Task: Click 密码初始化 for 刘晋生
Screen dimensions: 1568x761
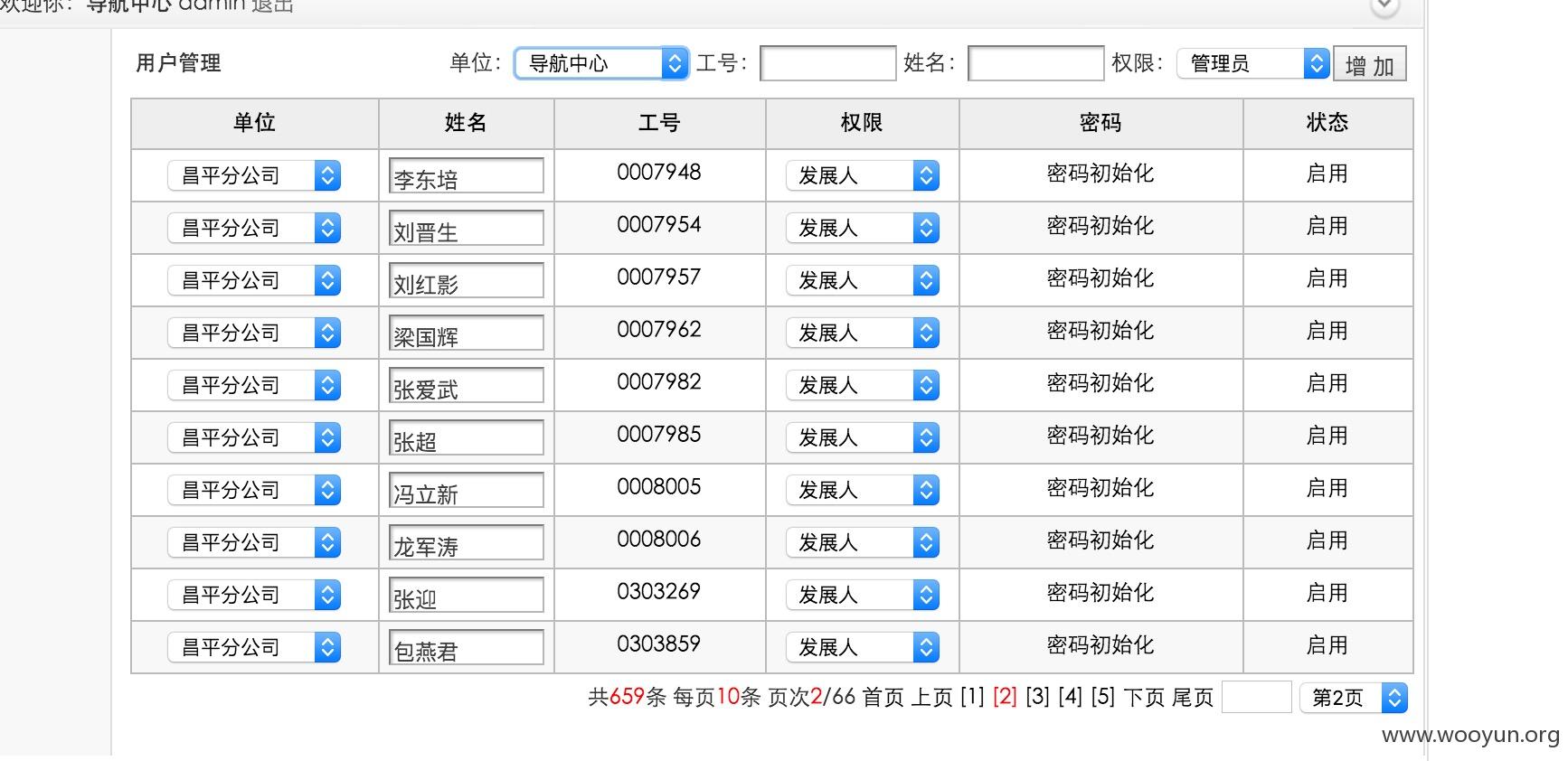Action: point(1100,226)
